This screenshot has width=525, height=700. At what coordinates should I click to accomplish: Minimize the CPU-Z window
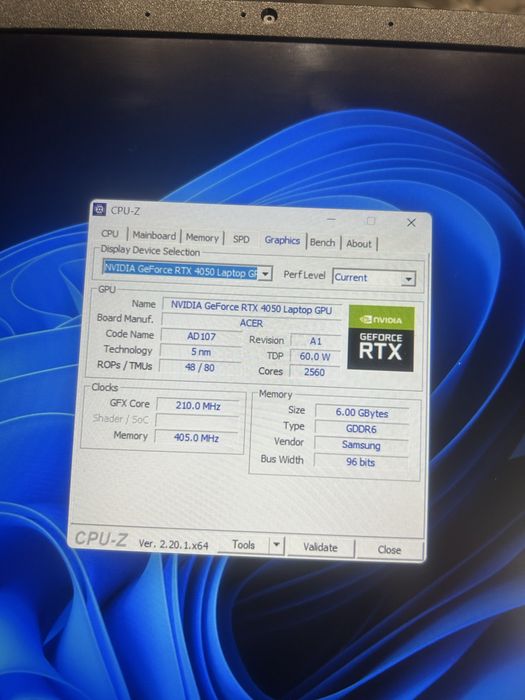(x=331, y=220)
